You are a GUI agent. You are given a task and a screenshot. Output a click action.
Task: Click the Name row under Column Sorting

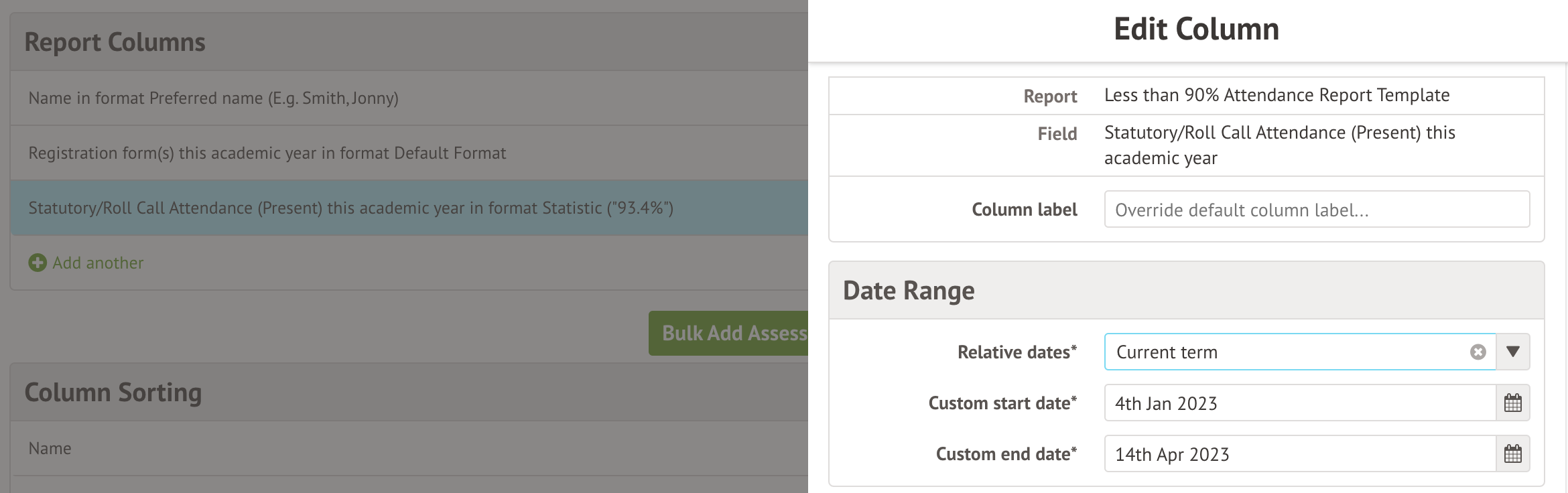(50, 449)
